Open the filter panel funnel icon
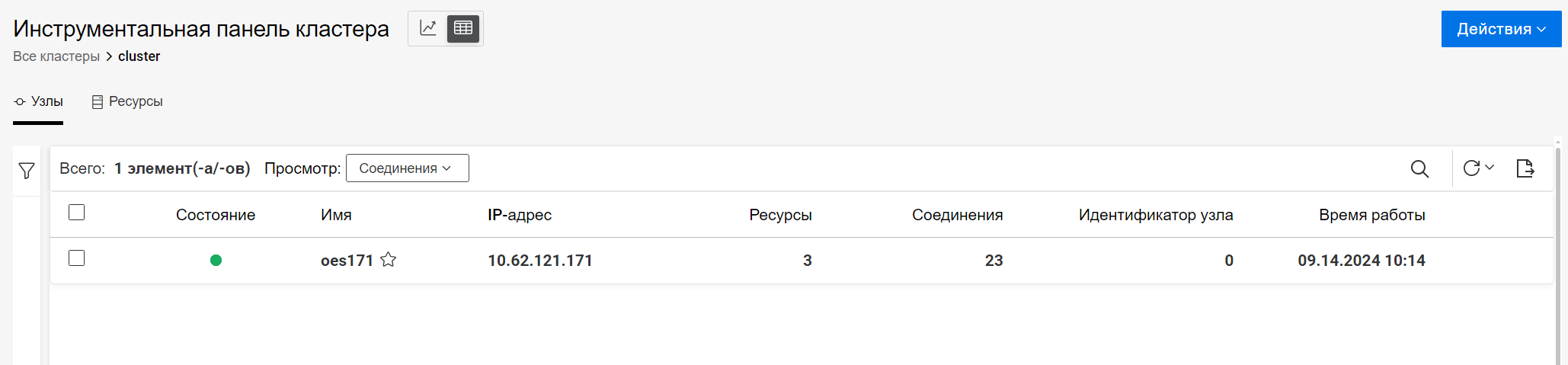This screenshot has height=365, width=1568. pos(27,171)
